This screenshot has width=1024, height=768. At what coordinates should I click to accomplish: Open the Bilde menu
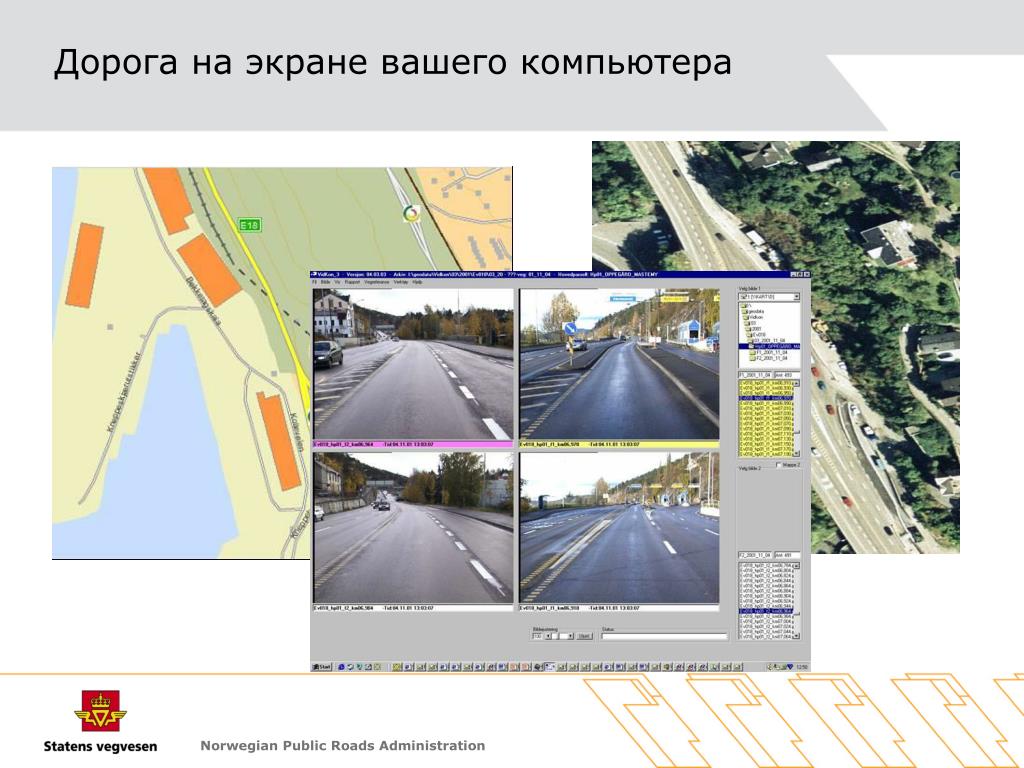tap(325, 282)
